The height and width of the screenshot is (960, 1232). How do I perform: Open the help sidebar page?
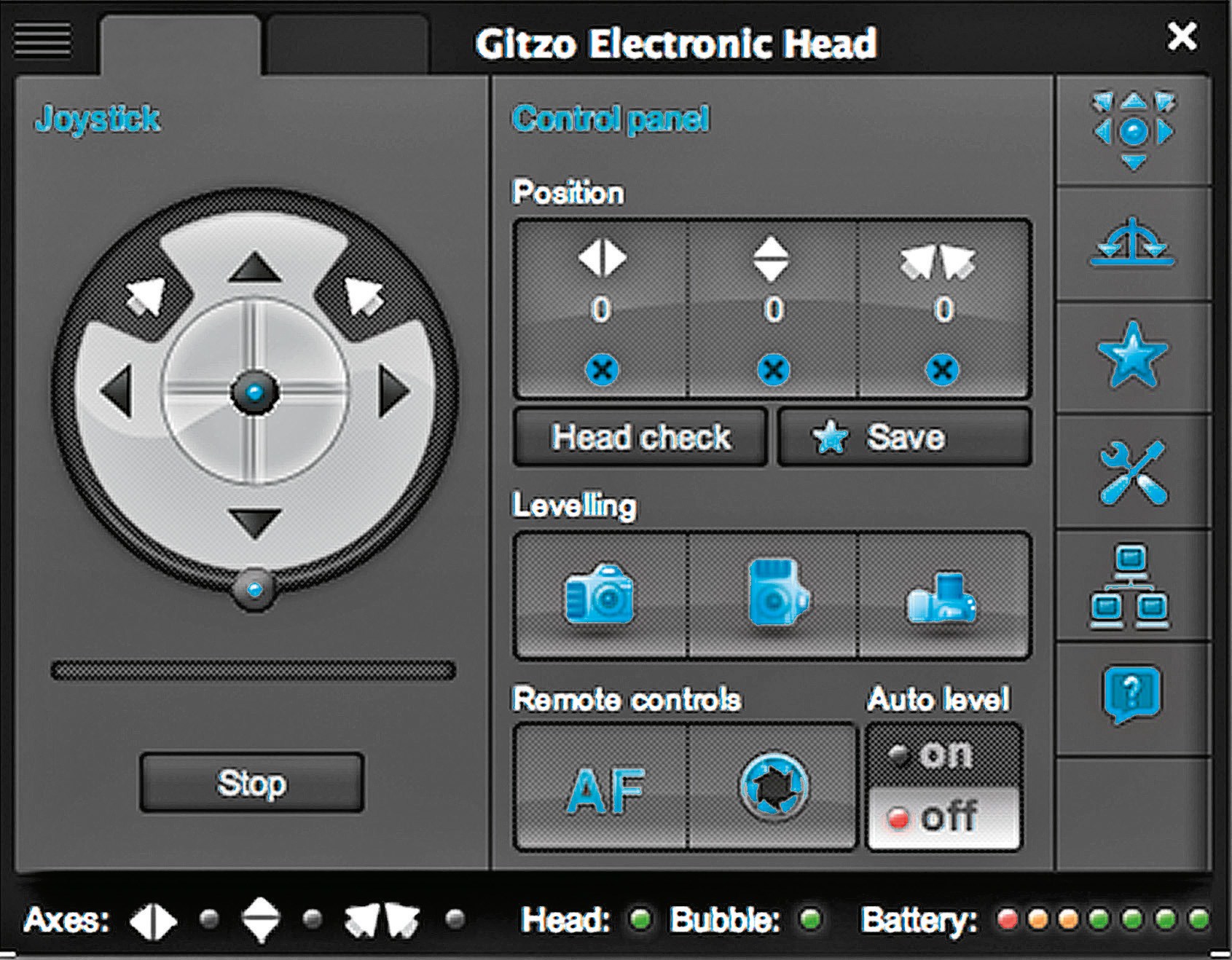(x=1132, y=695)
